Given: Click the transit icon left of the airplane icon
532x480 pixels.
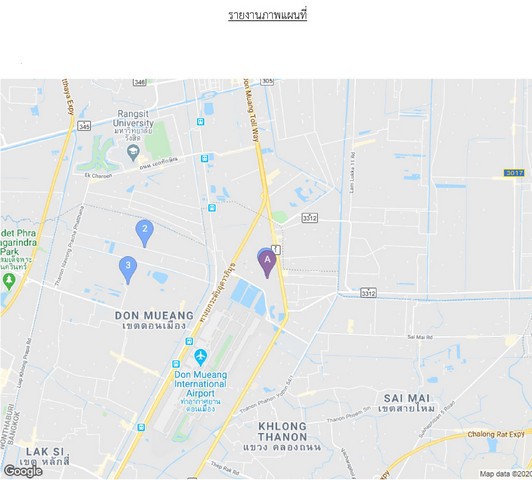Looking at the screenshot, I should (x=175, y=364).
